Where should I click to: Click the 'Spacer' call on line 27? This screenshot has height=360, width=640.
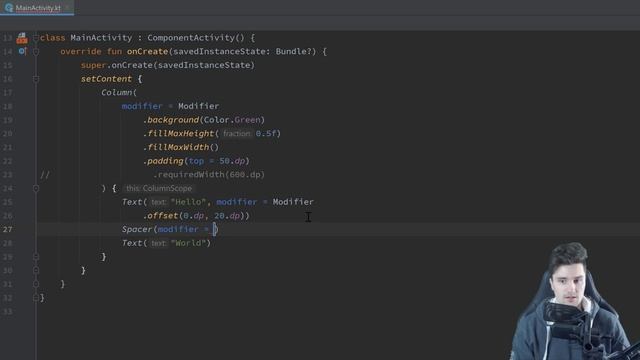[137, 229]
